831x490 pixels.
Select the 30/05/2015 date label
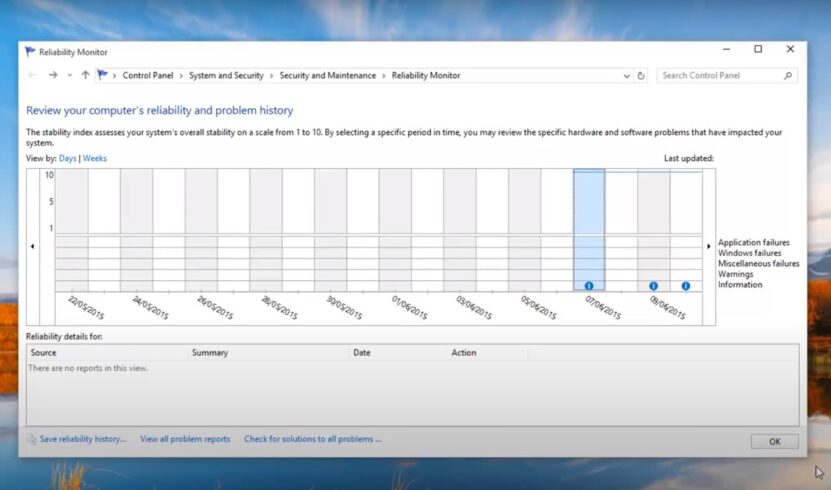[344, 307]
